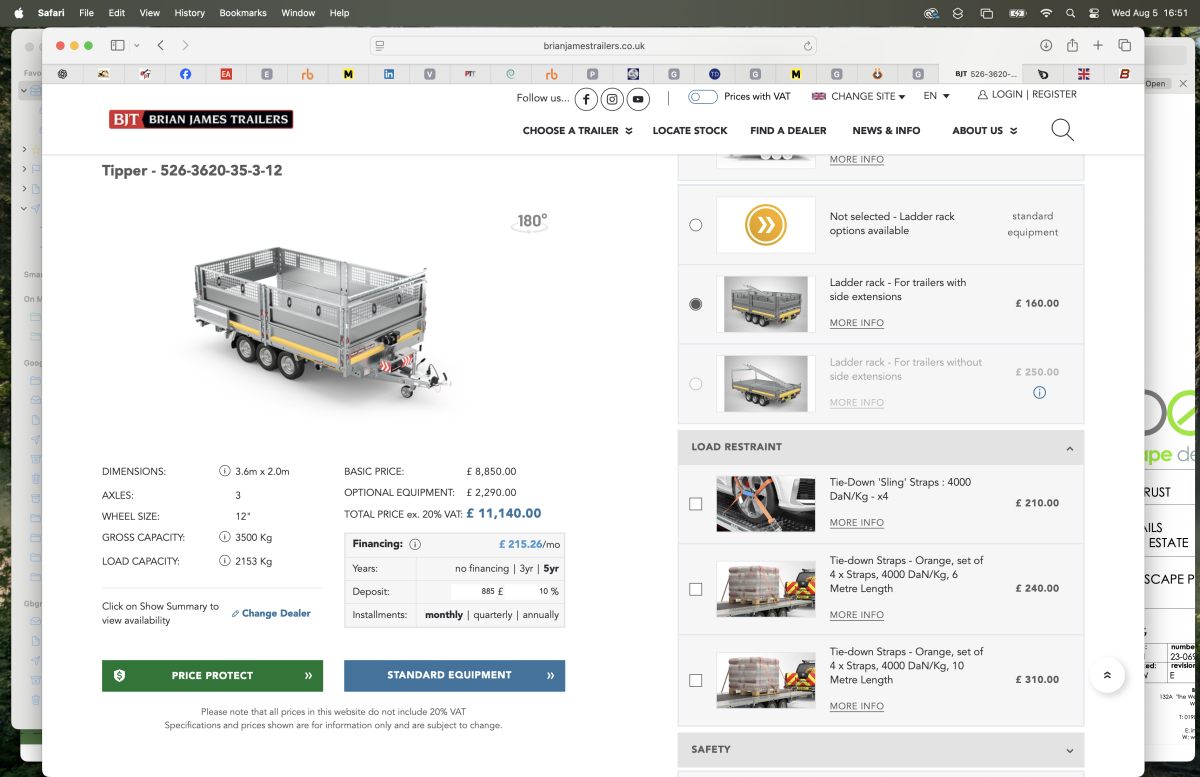Reload the page with the refresh icon

807,46
